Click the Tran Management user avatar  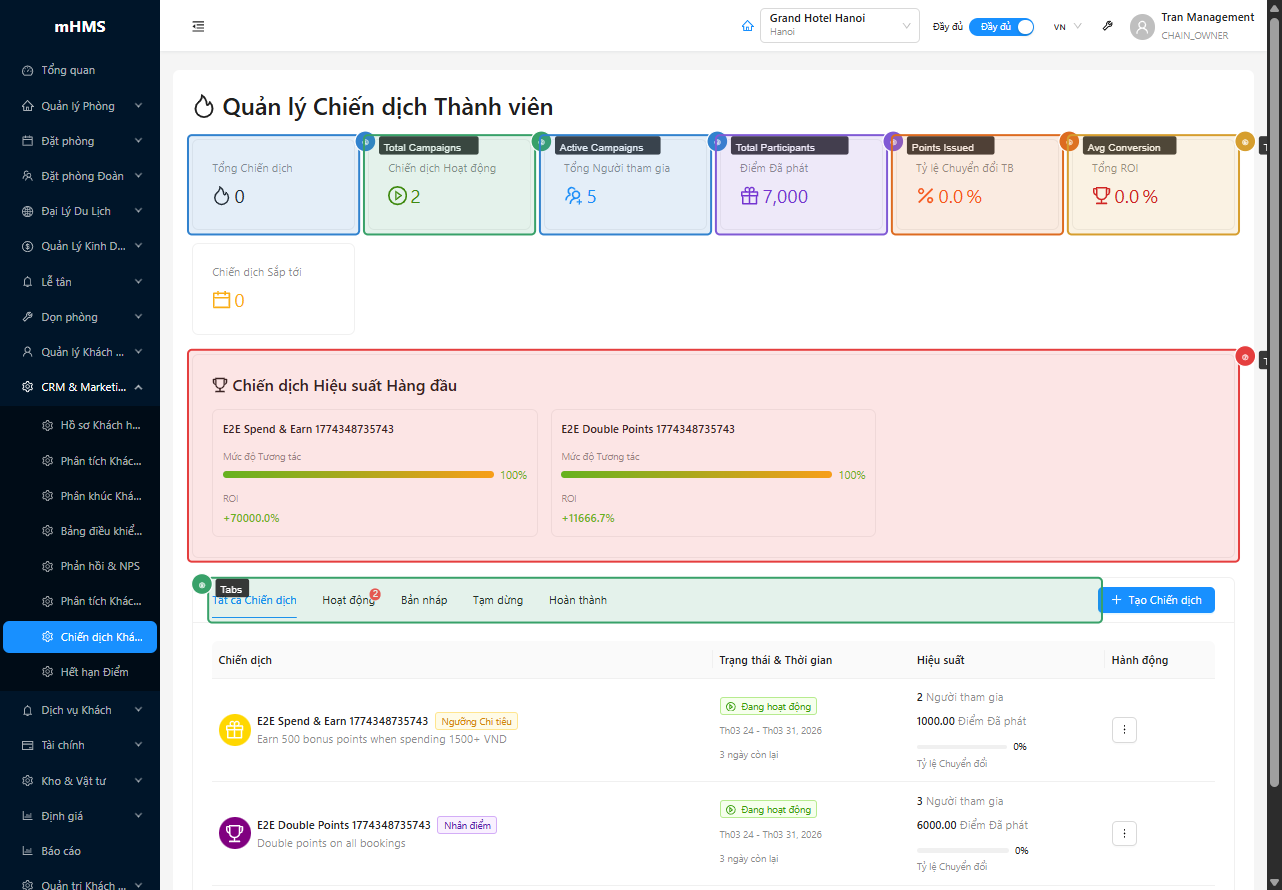pyautogui.click(x=1142, y=27)
